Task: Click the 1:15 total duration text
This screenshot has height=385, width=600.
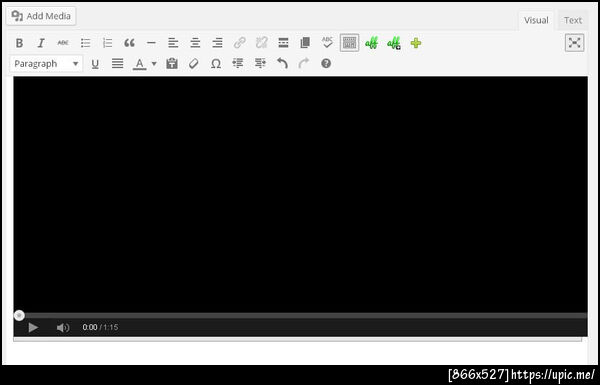Action: (x=111, y=328)
